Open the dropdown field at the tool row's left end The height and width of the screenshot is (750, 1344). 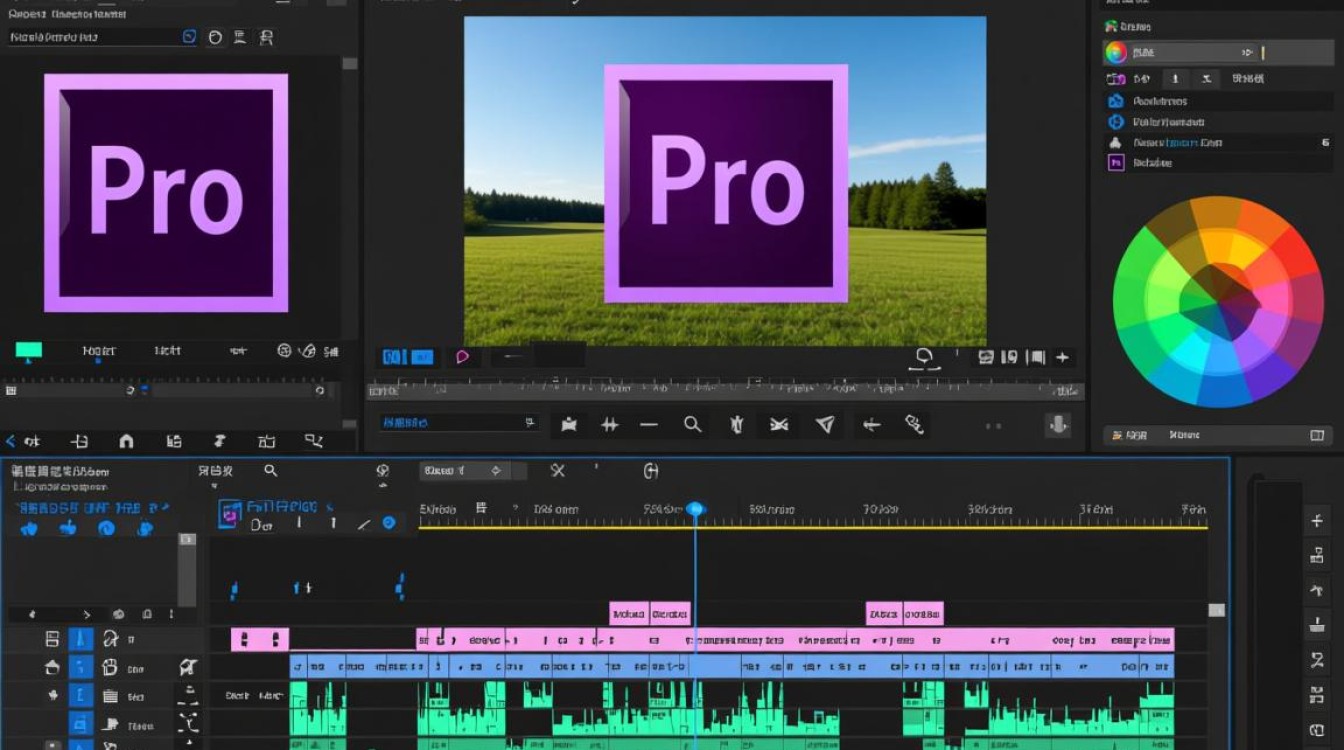[x=459, y=423]
